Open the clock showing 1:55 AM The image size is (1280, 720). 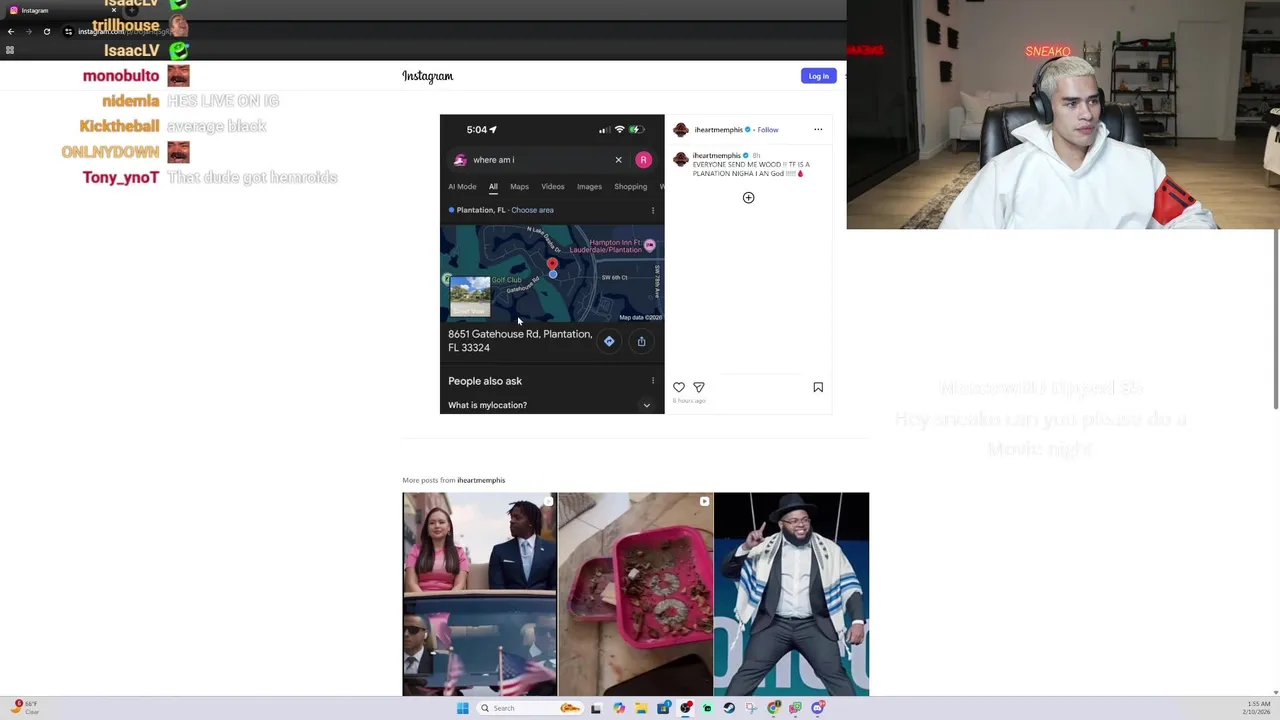1258,708
